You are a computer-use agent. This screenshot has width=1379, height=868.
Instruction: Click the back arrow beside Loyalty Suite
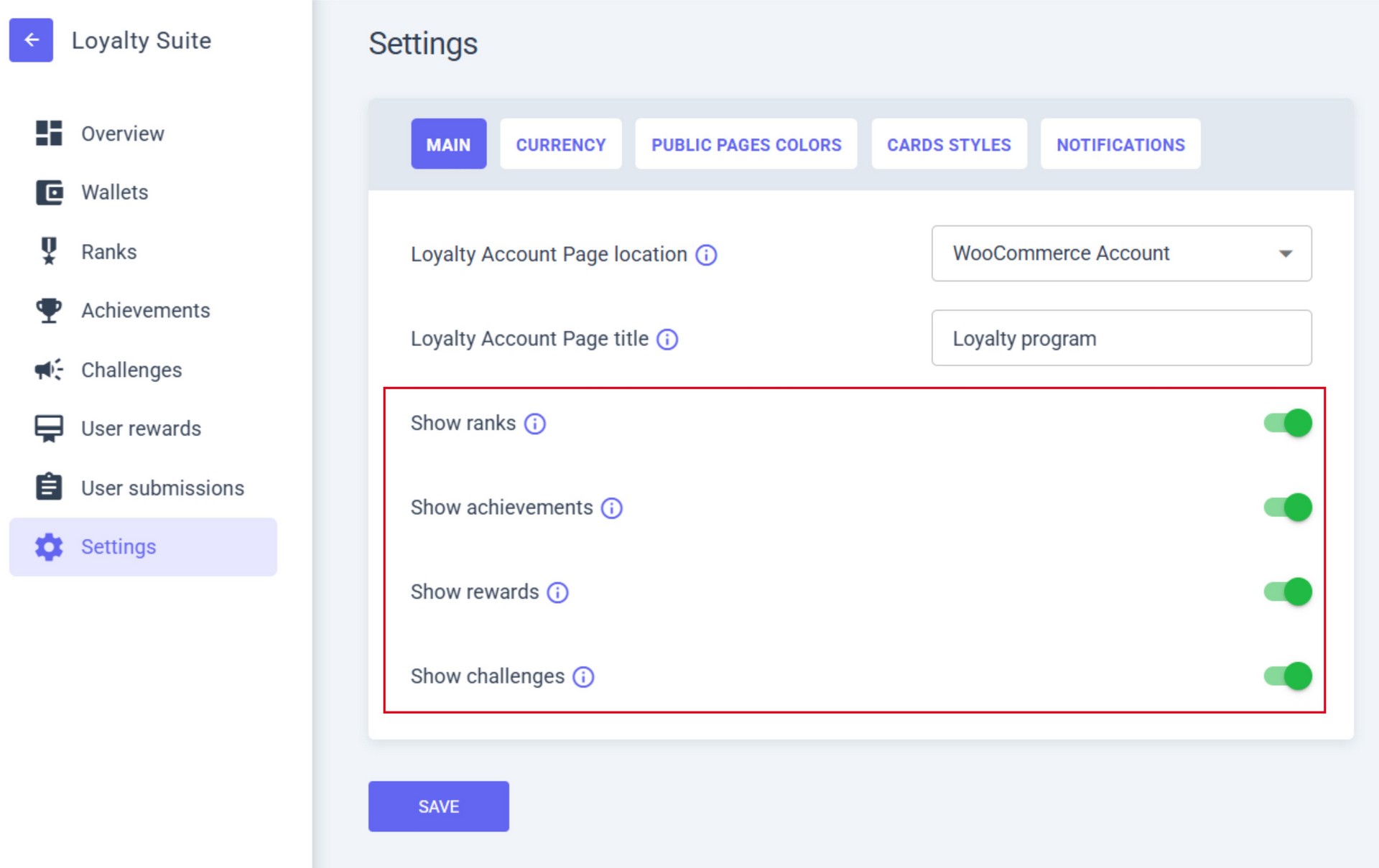31,40
